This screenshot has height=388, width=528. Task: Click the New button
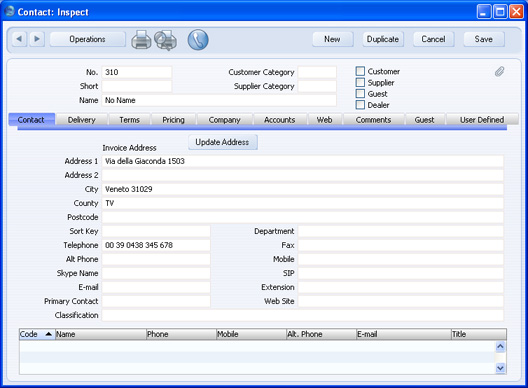333,39
